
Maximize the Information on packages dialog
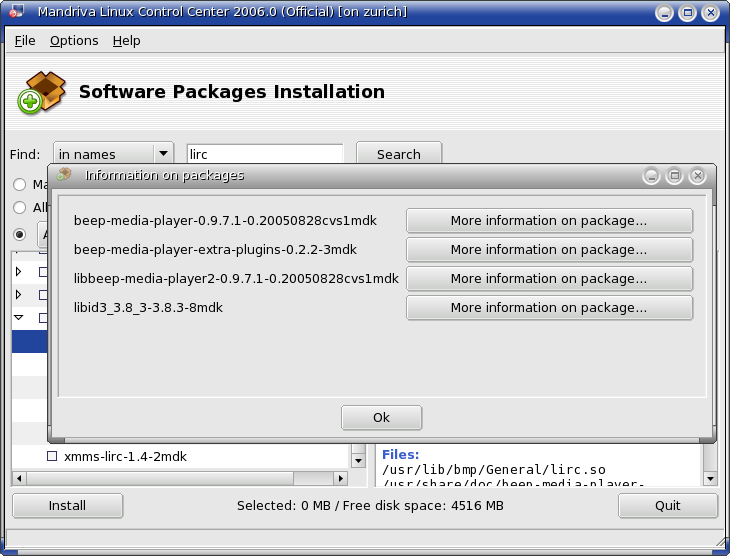tap(674, 176)
